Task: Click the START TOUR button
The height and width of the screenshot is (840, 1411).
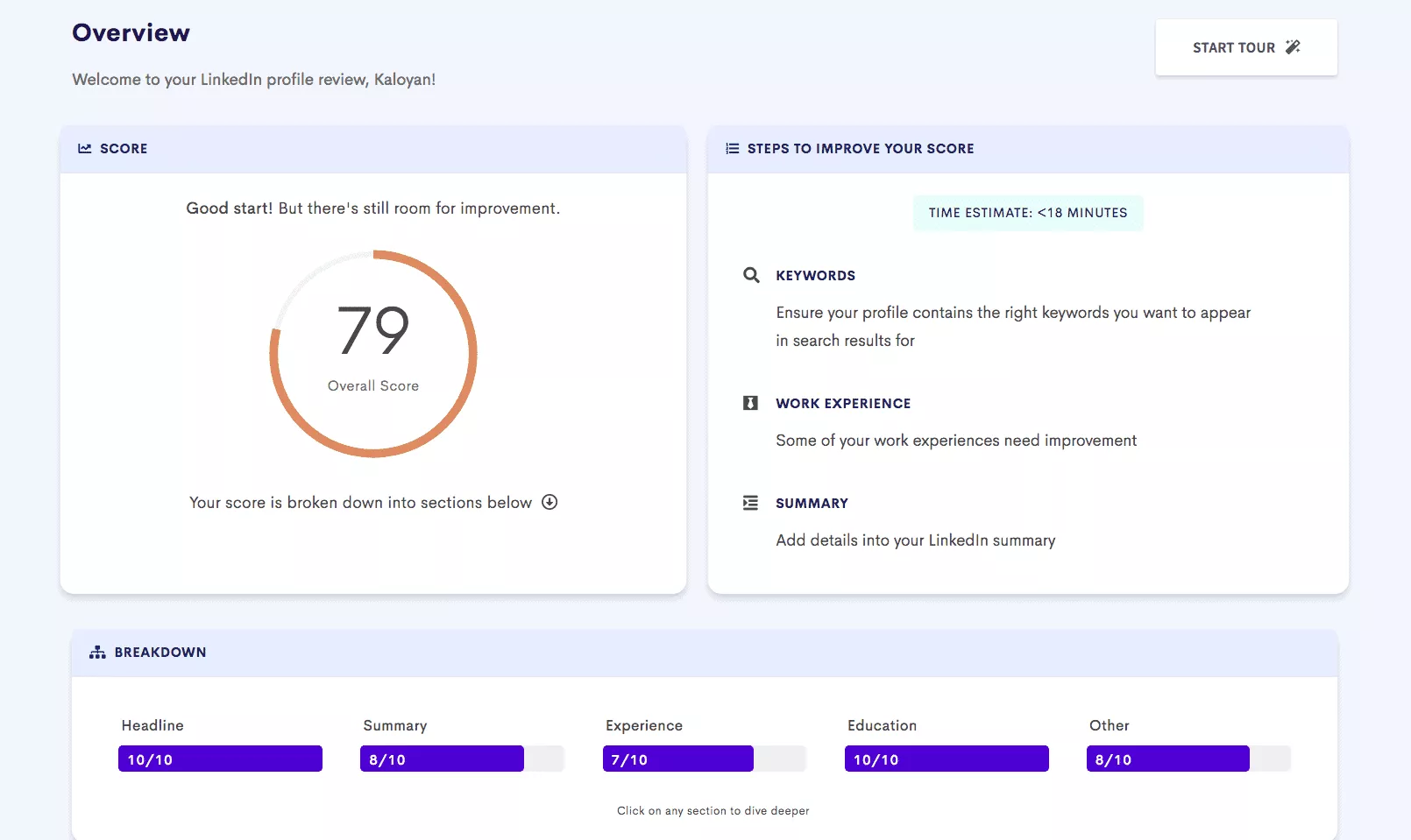Action: pos(1246,47)
